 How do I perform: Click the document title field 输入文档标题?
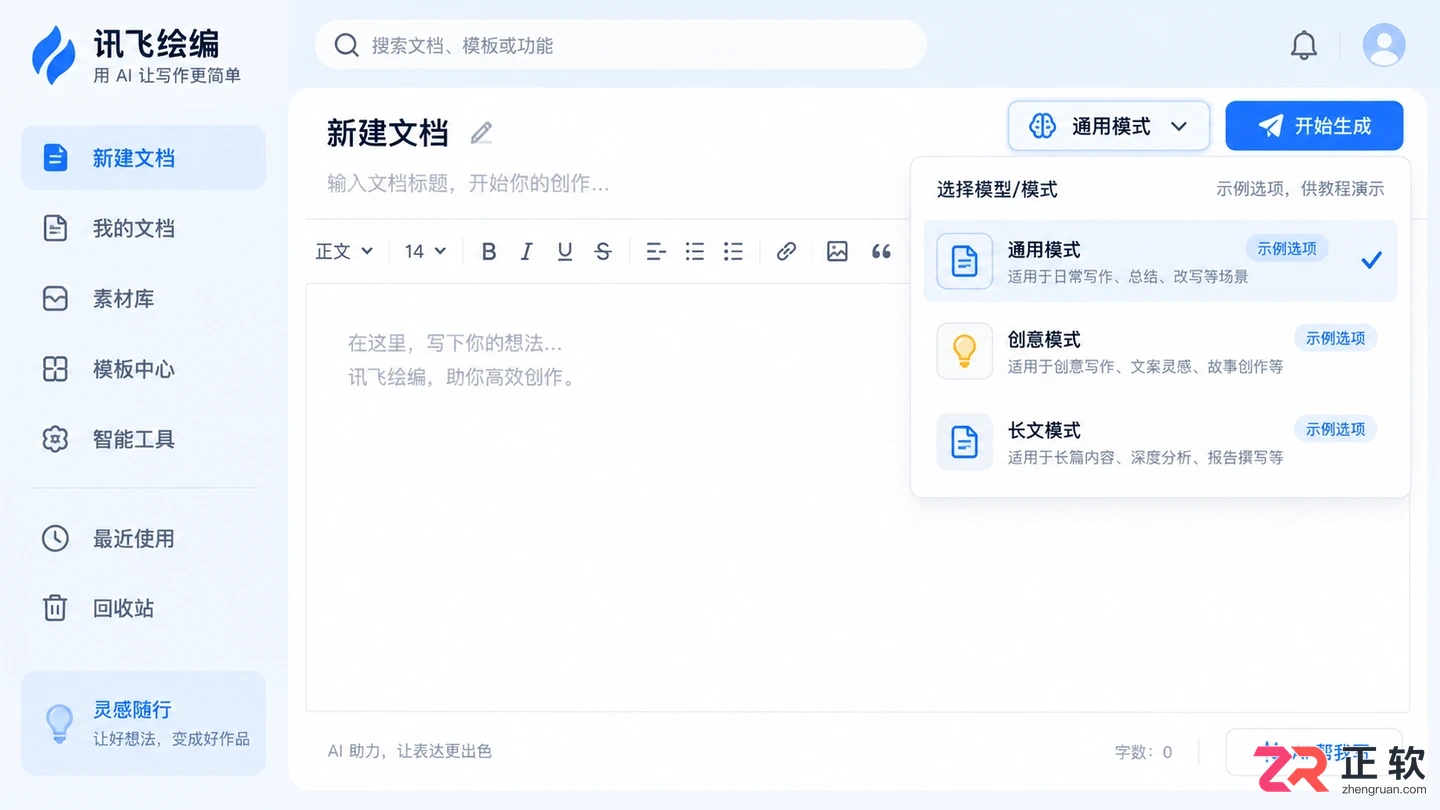[x=468, y=184]
